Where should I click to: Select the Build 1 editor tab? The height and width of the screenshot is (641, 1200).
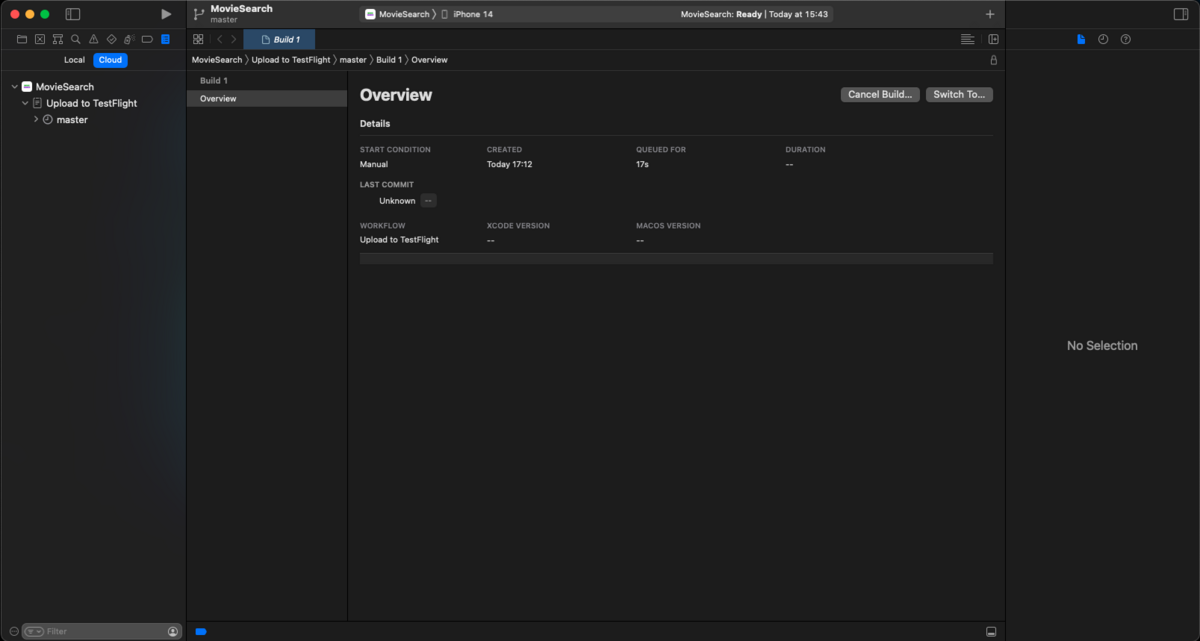pos(279,39)
